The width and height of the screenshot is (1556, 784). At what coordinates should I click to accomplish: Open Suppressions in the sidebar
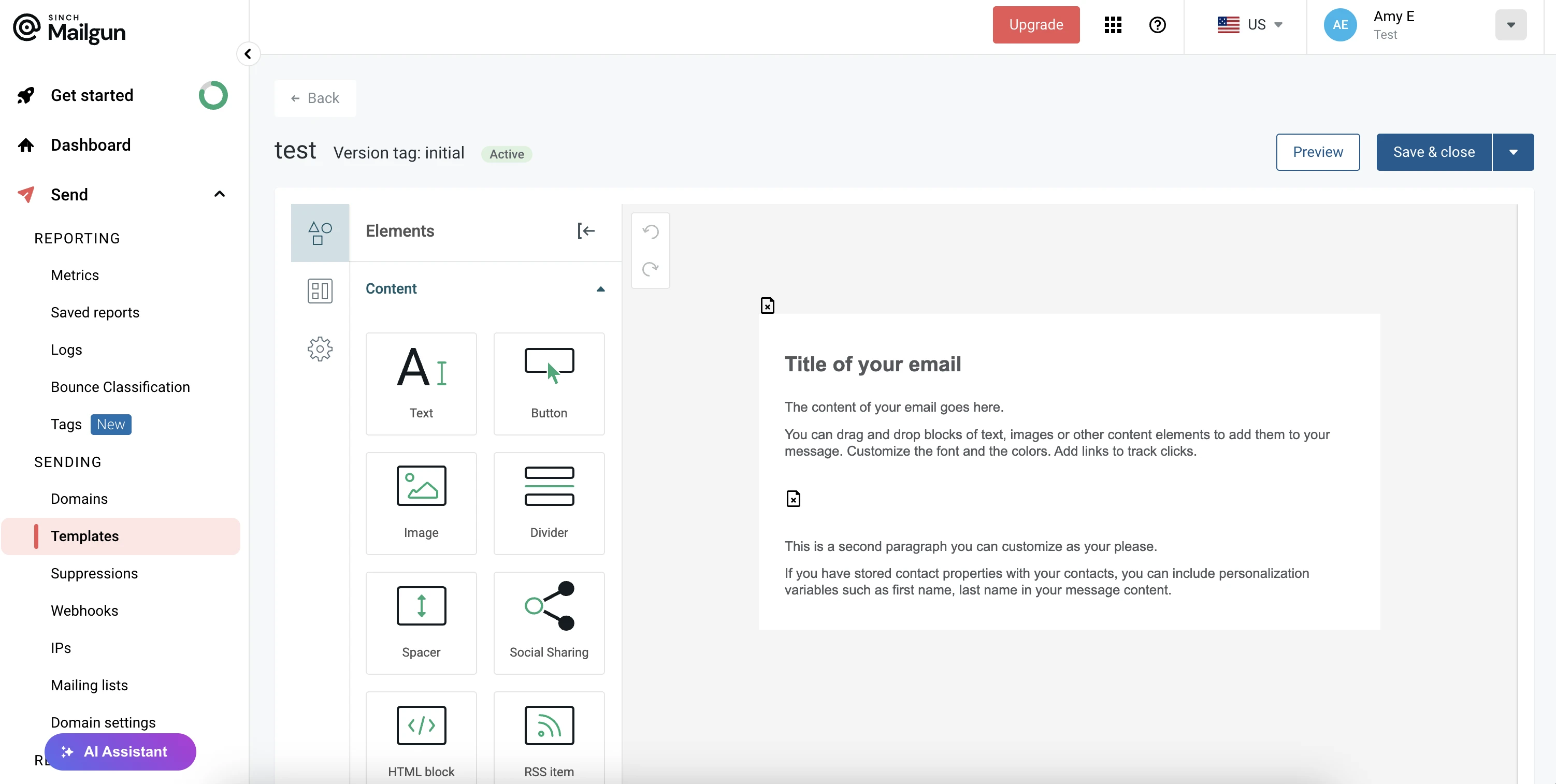click(94, 573)
